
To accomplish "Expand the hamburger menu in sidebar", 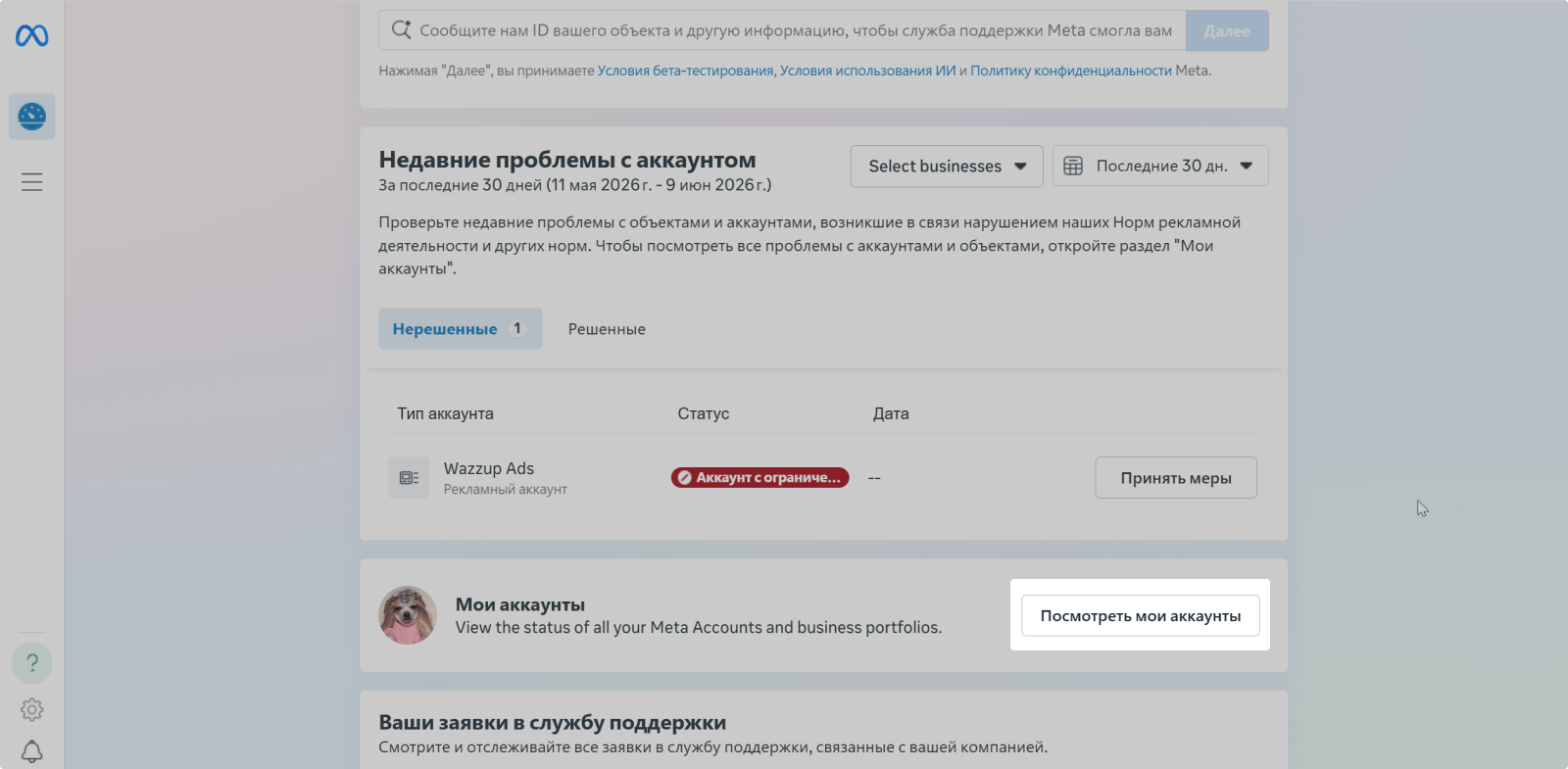I will pyautogui.click(x=32, y=182).
